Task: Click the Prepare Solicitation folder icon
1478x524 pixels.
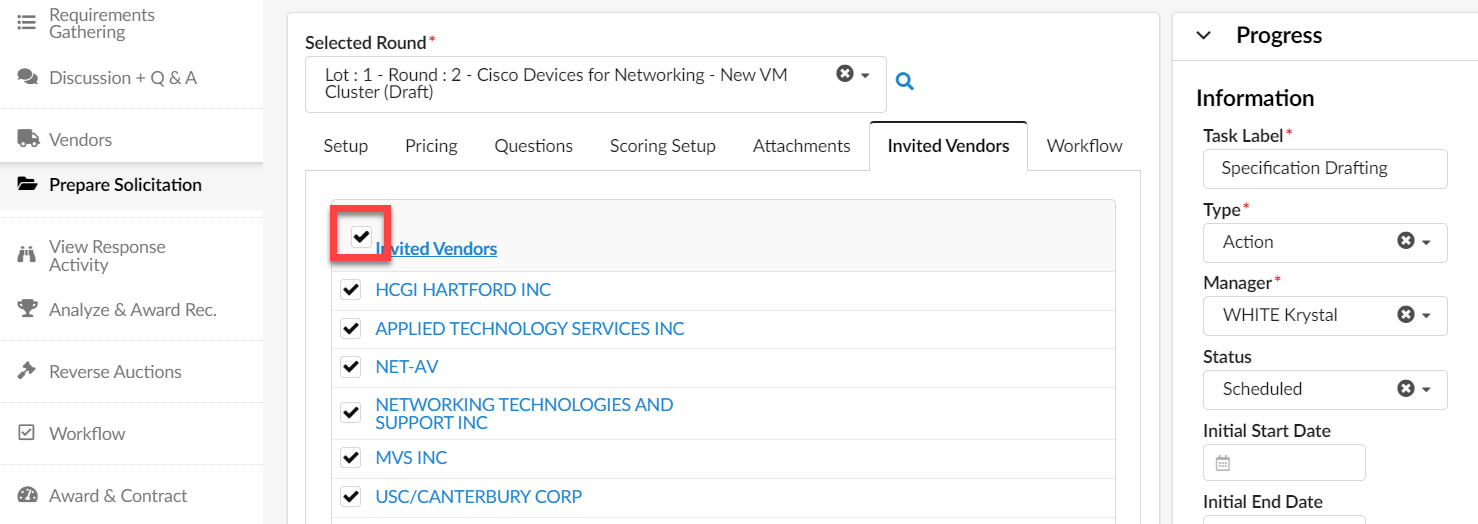Action: [28, 184]
